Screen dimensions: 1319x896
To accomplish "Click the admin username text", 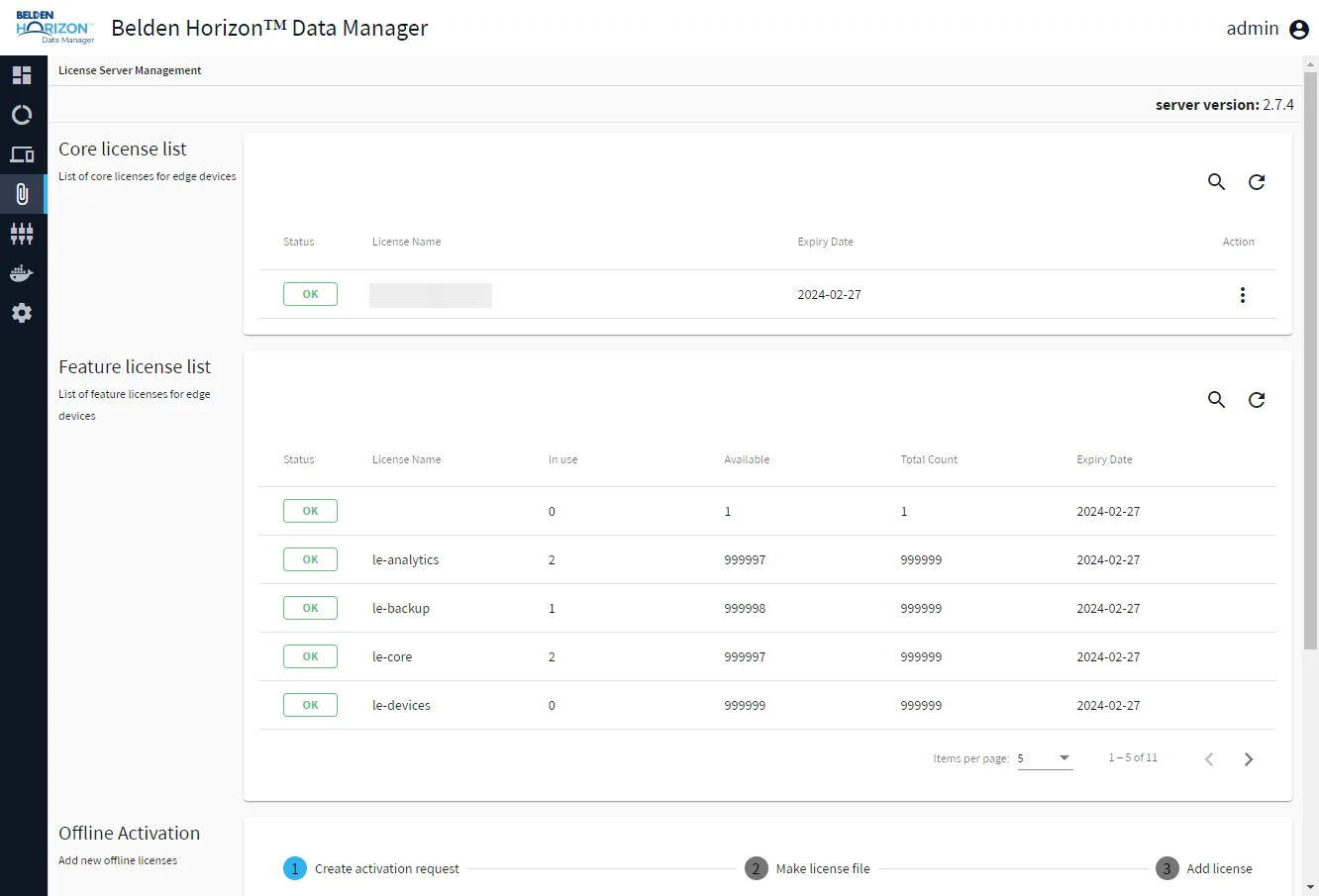I will (1253, 29).
